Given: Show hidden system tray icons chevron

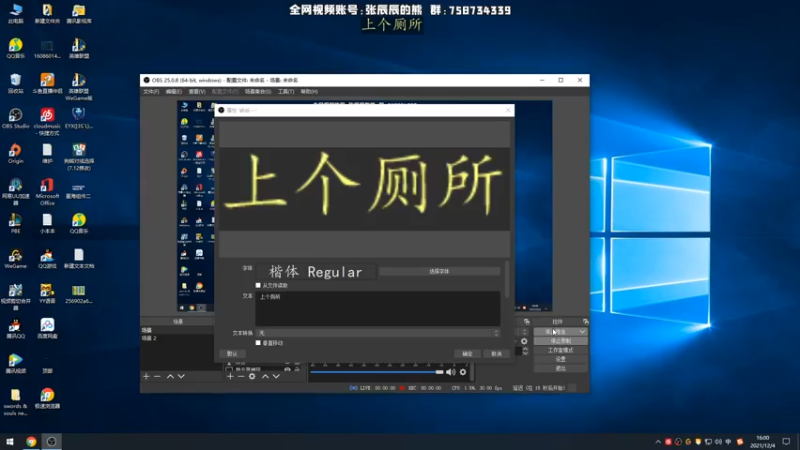Looking at the screenshot, I should pyautogui.click(x=658, y=442).
